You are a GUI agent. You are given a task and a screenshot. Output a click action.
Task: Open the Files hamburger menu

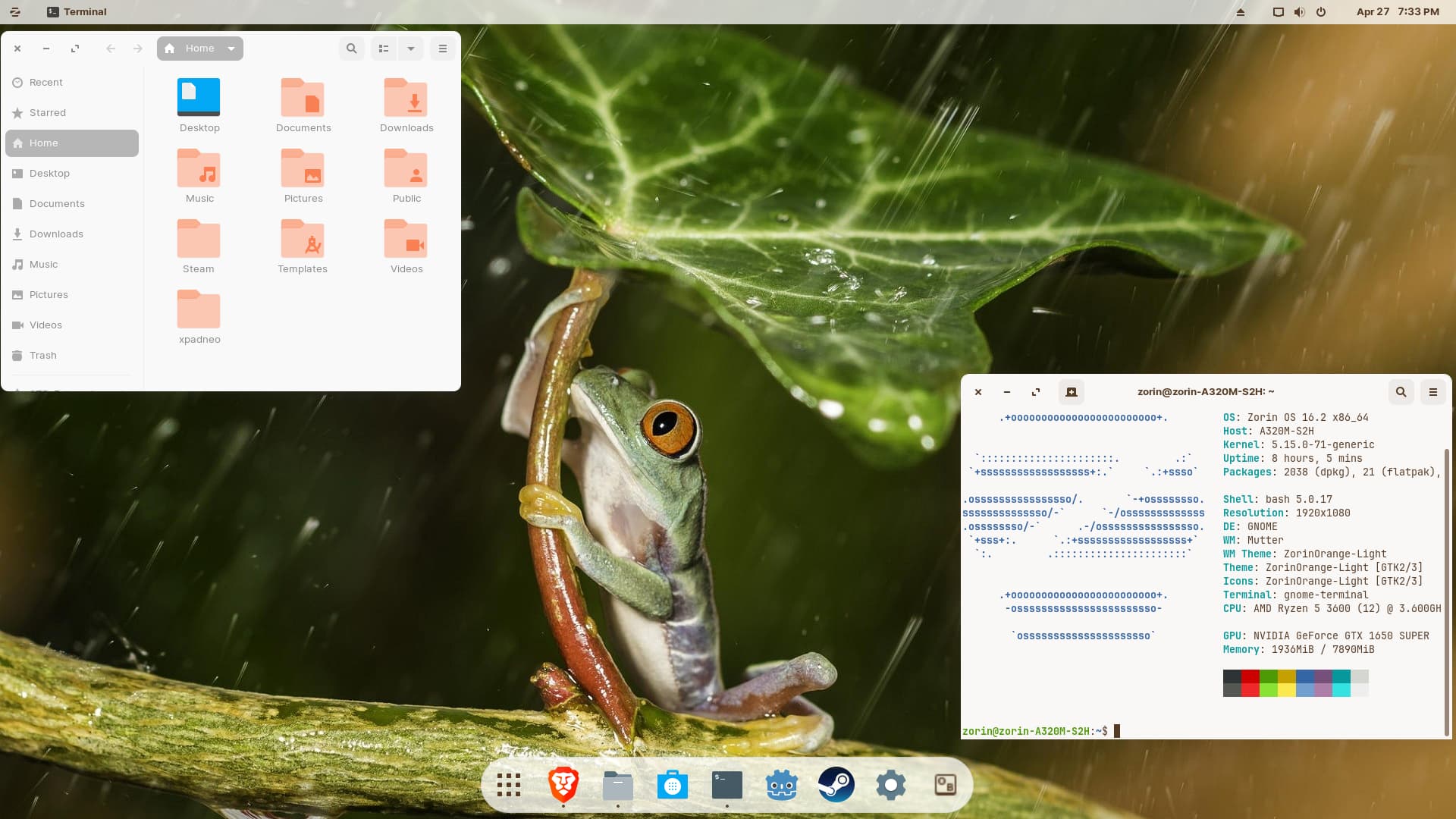pos(442,49)
